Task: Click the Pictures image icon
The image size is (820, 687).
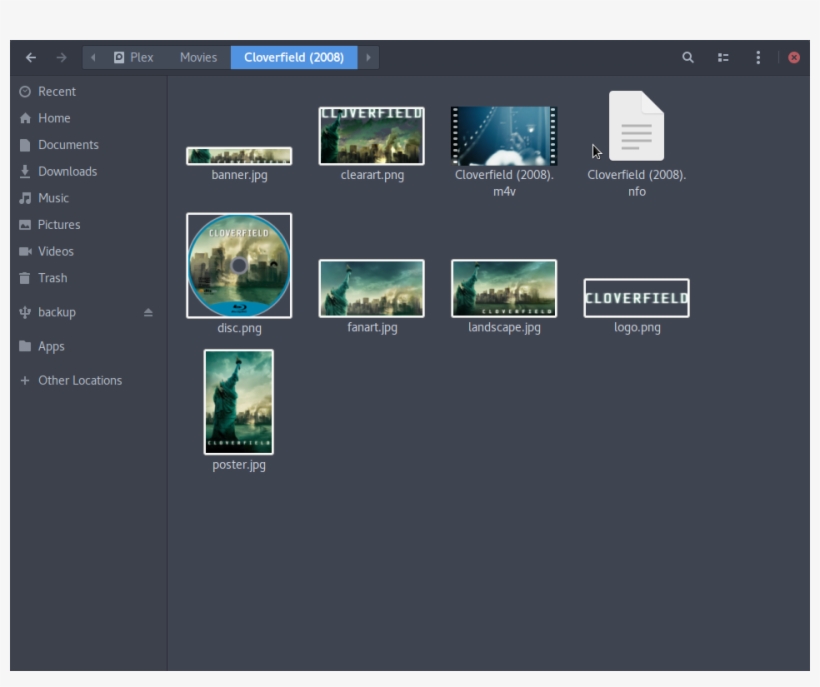Action: point(25,225)
